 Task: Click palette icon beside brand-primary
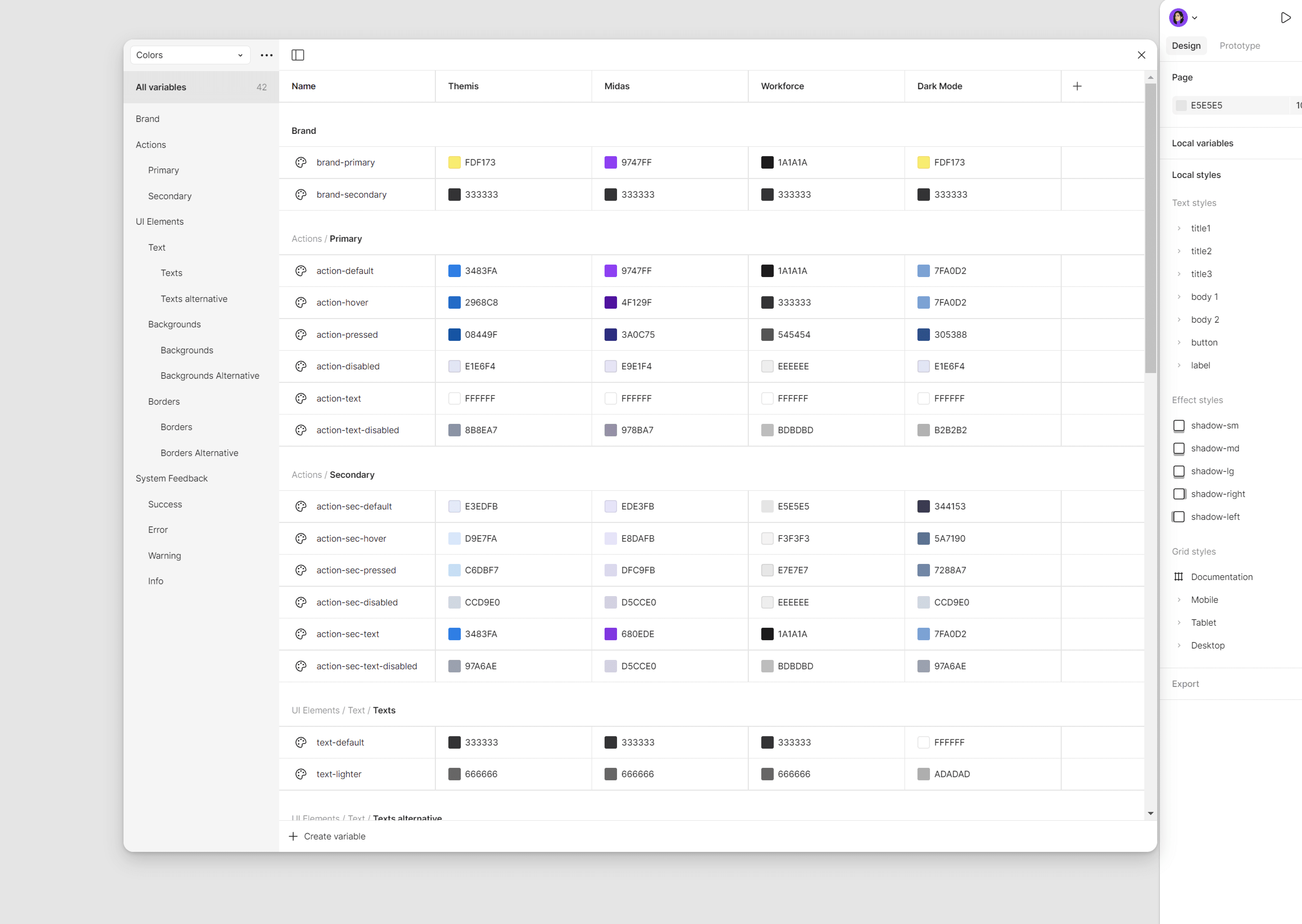pos(301,163)
